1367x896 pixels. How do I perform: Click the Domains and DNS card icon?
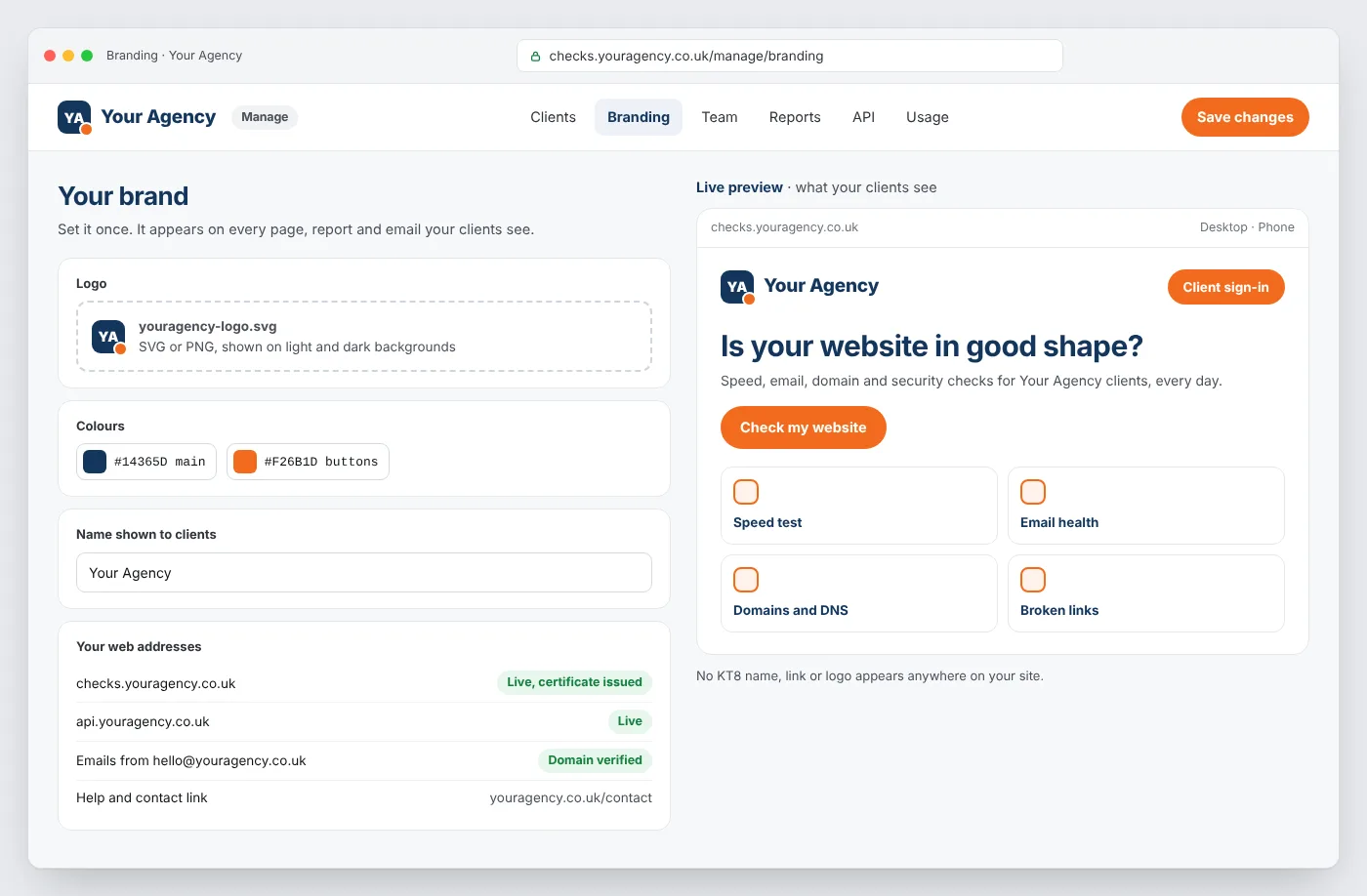click(x=746, y=580)
